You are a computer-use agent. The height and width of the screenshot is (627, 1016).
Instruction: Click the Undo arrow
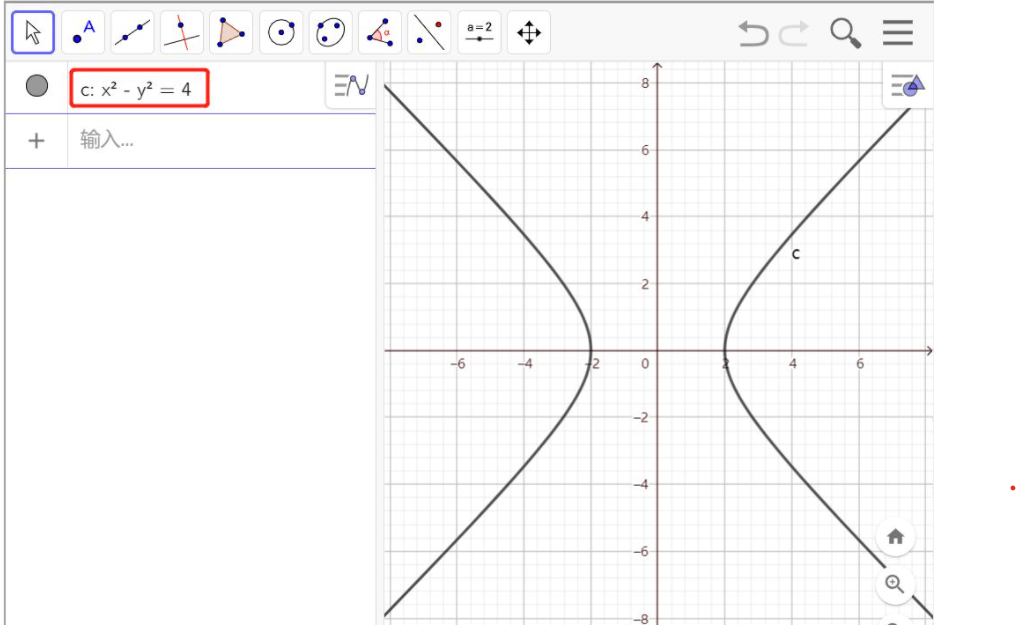coord(753,34)
